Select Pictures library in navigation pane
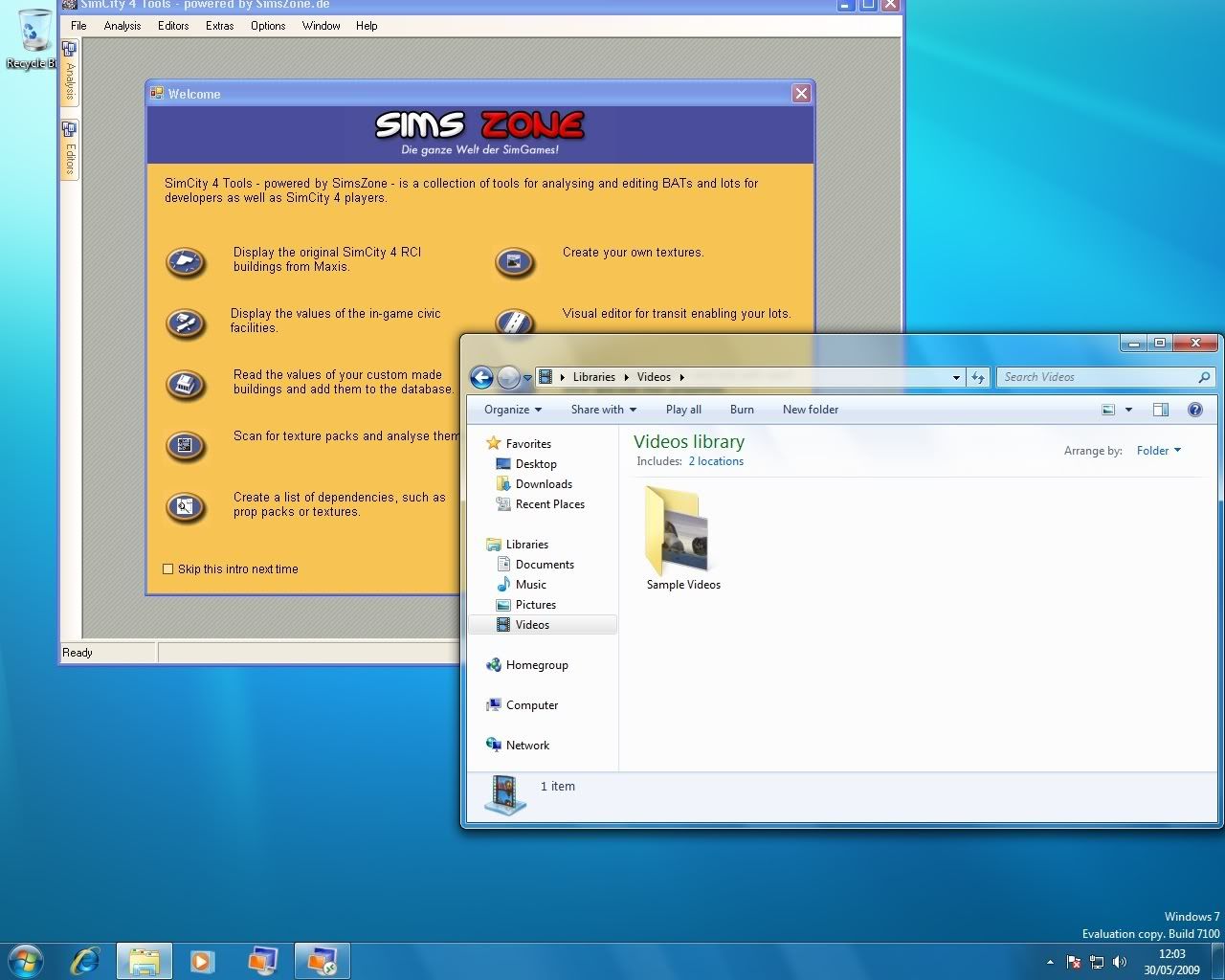Image resolution: width=1225 pixels, height=980 pixels. pyautogui.click(x=535, y=605)
